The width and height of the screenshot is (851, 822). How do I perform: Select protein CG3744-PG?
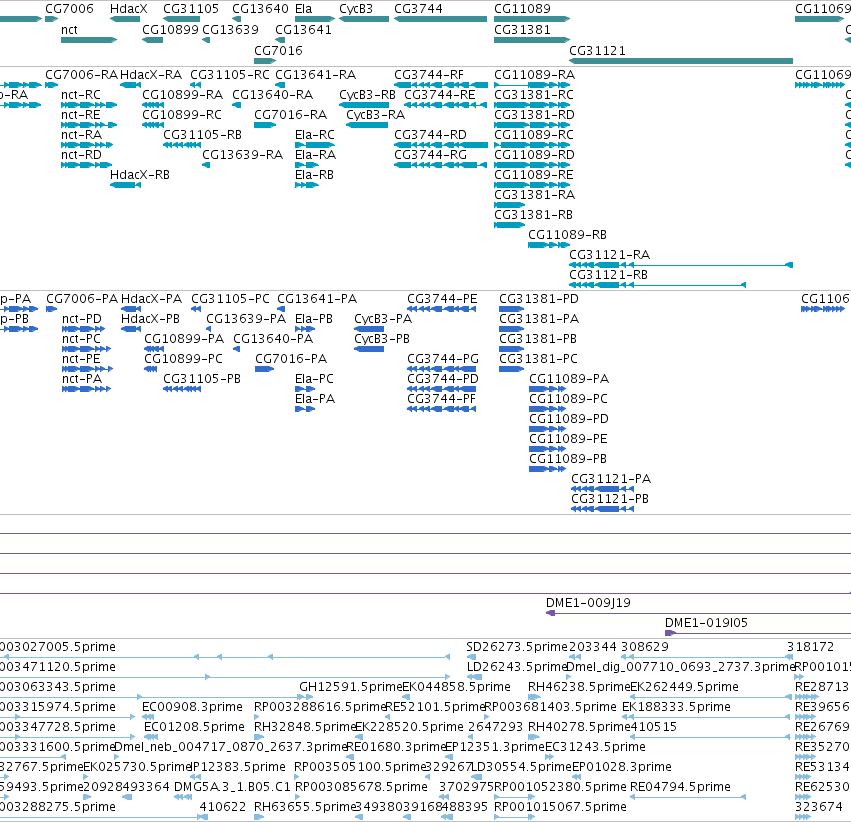(441, 369)
